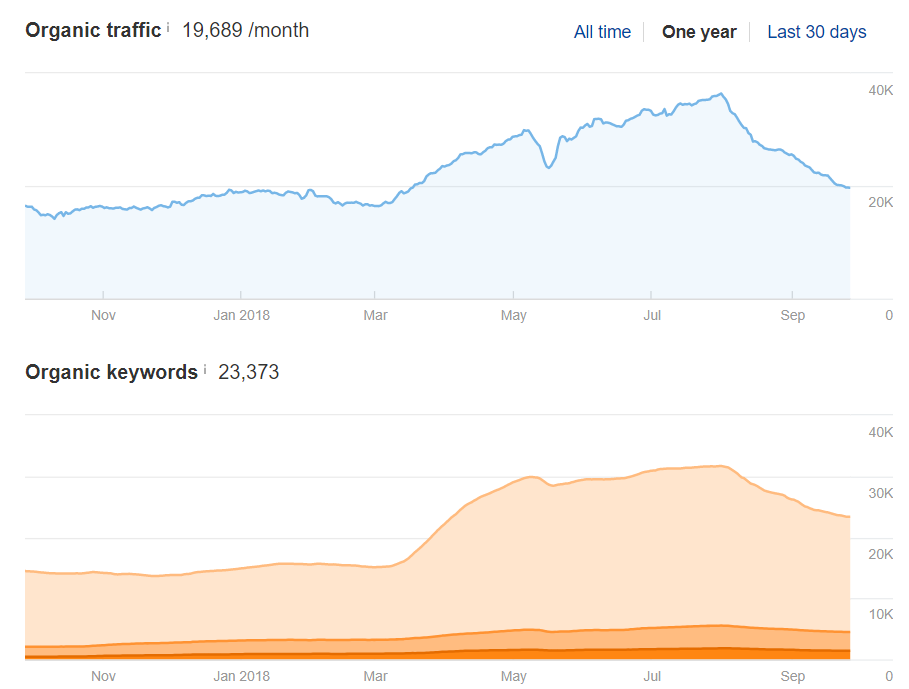The width and height of the screenshot is (909, 689).
Task: Open the Last 30 days view
Action: click(817, 32)
